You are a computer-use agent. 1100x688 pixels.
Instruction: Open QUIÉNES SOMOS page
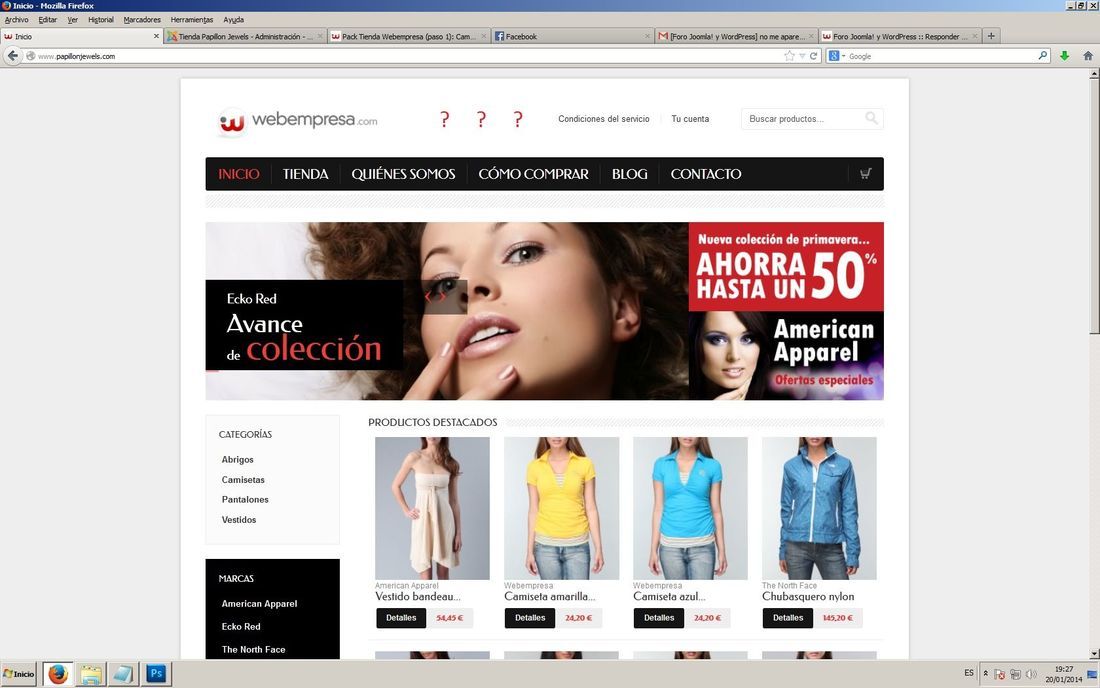coord(403,174)
